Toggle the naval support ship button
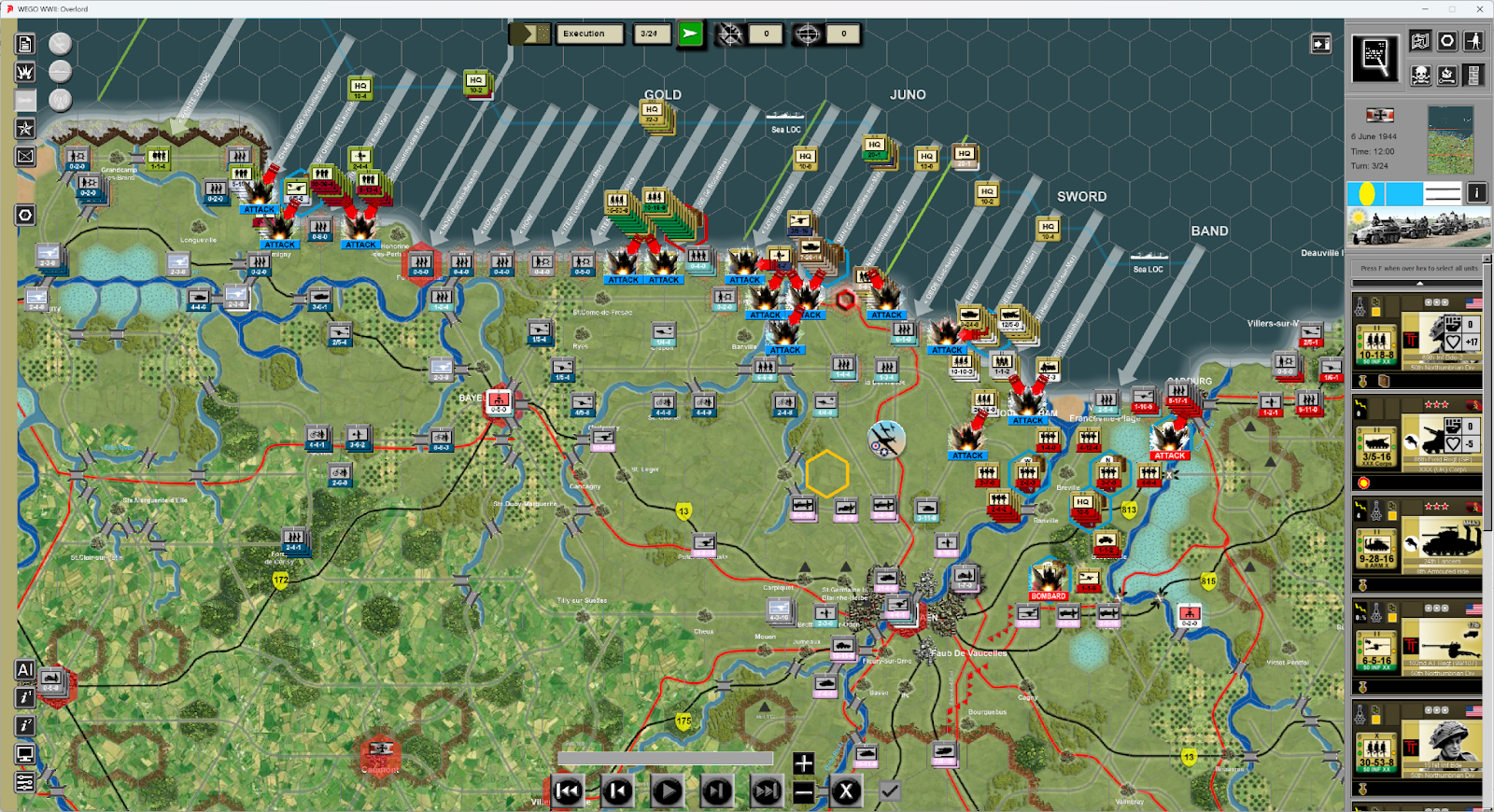Image resolution: width=1494 pixels, height=812 pixels. 60,72
